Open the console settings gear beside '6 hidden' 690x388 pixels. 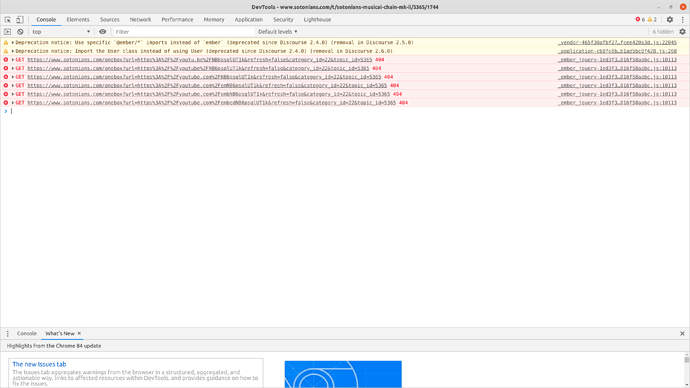(x=683, y=32)
